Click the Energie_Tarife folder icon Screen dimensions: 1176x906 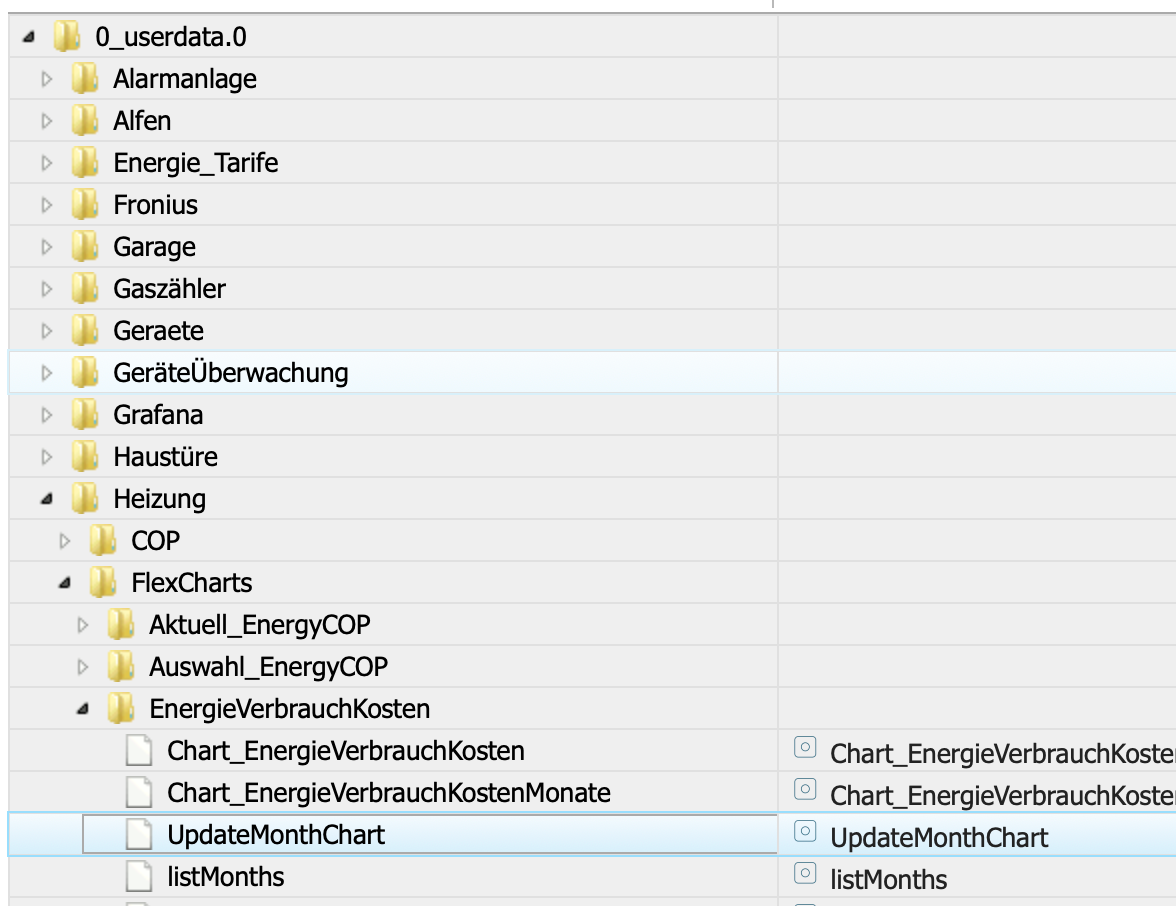(x=85, y=163)
